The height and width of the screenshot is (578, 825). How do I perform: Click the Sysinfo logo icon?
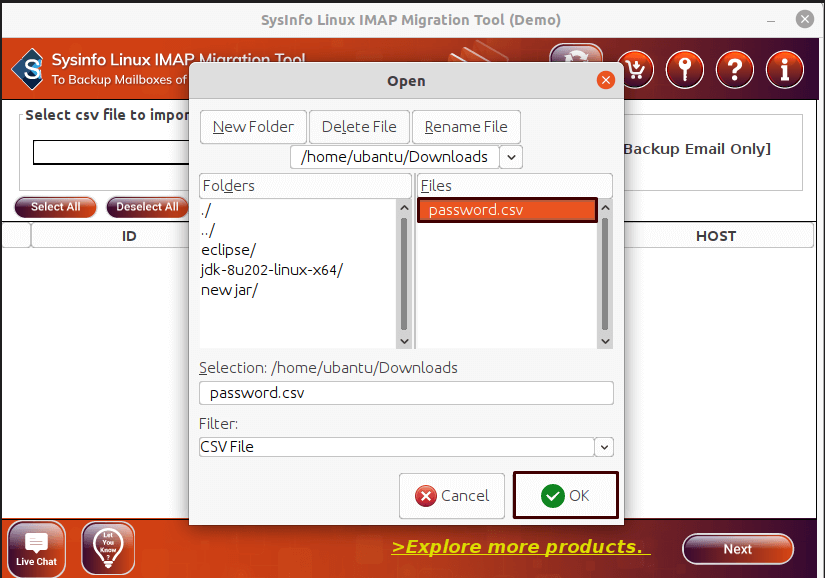pyautogui.click(x=29, y=69)
